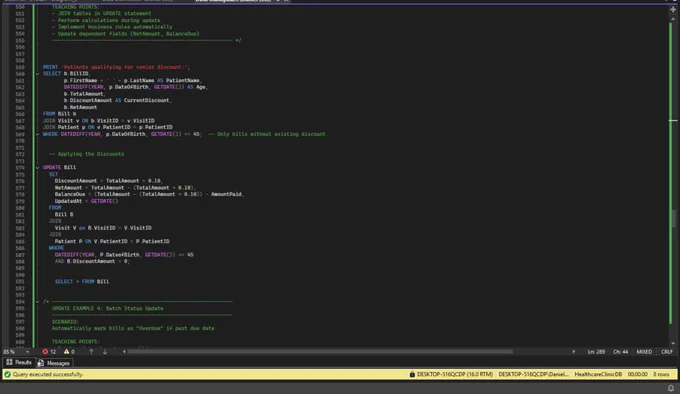680x394 pixels.
Task: Click the horizontal scrollbar thumb
Action: pyautogui.click(x=320, y=352)
